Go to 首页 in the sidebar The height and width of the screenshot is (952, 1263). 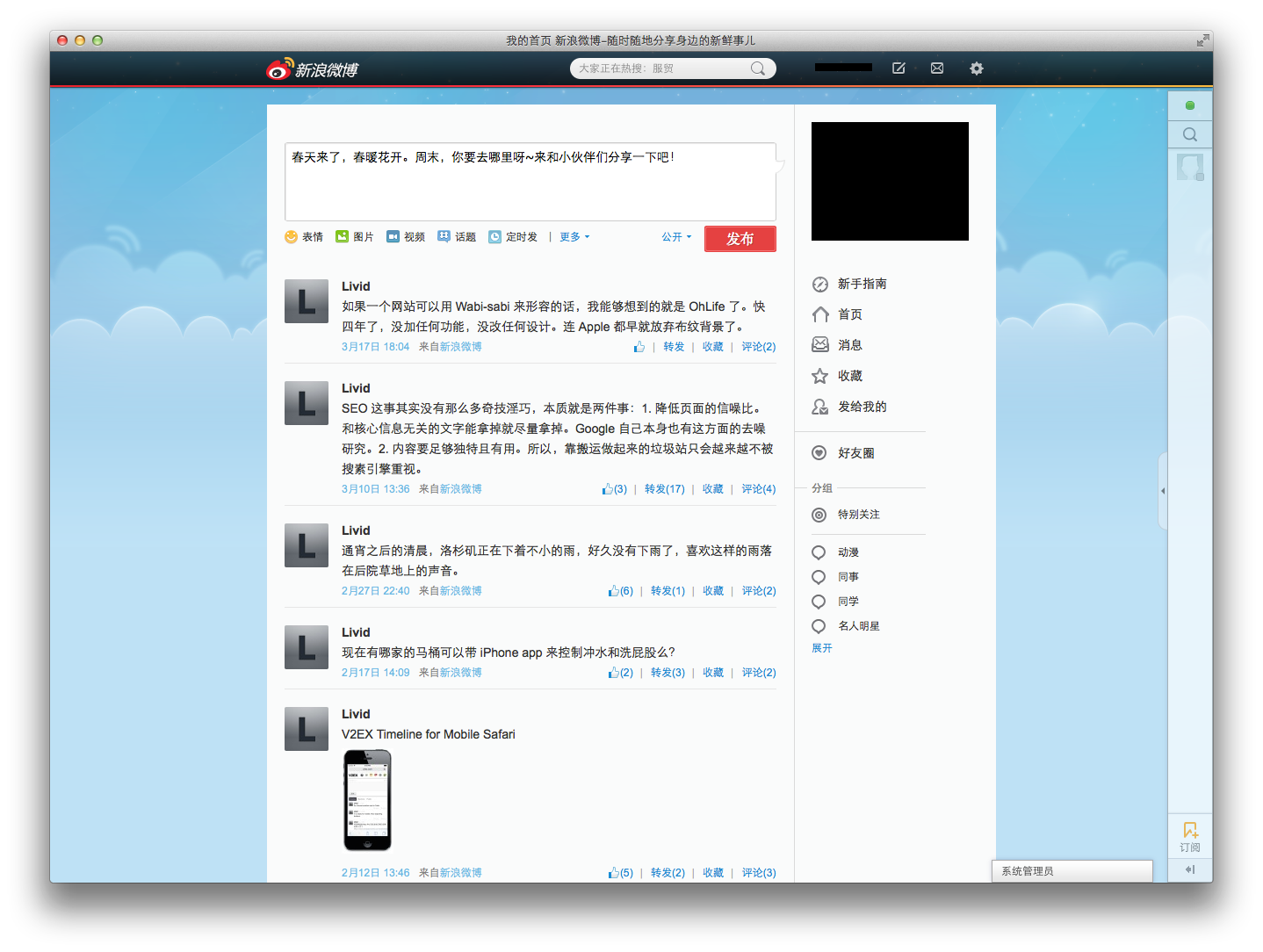pyautogui.click(x=849, y=314)
